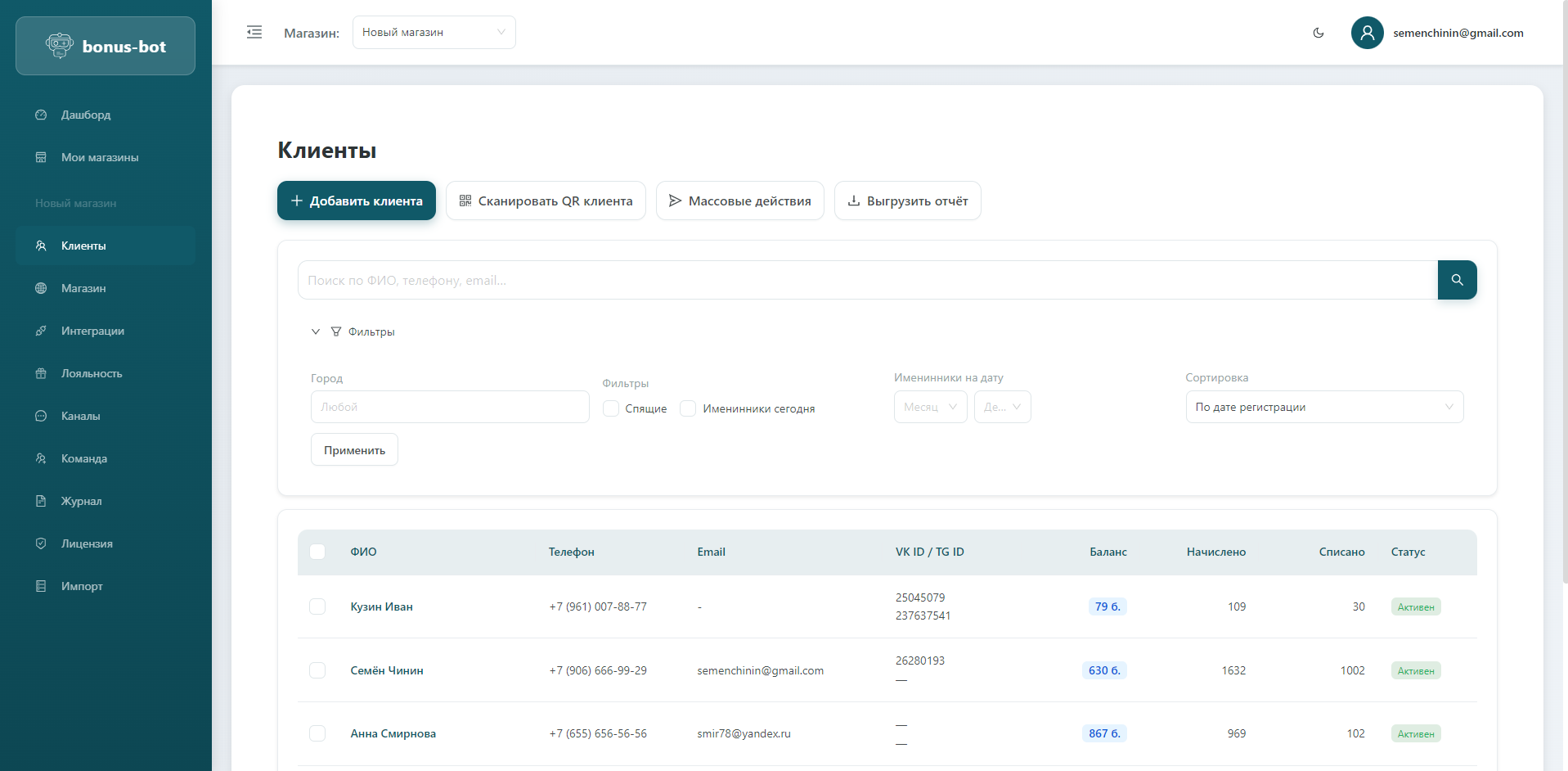The image size is (1568, 771).
Task: Click the Выгрузить отчёт button
Action: (907, 201)
